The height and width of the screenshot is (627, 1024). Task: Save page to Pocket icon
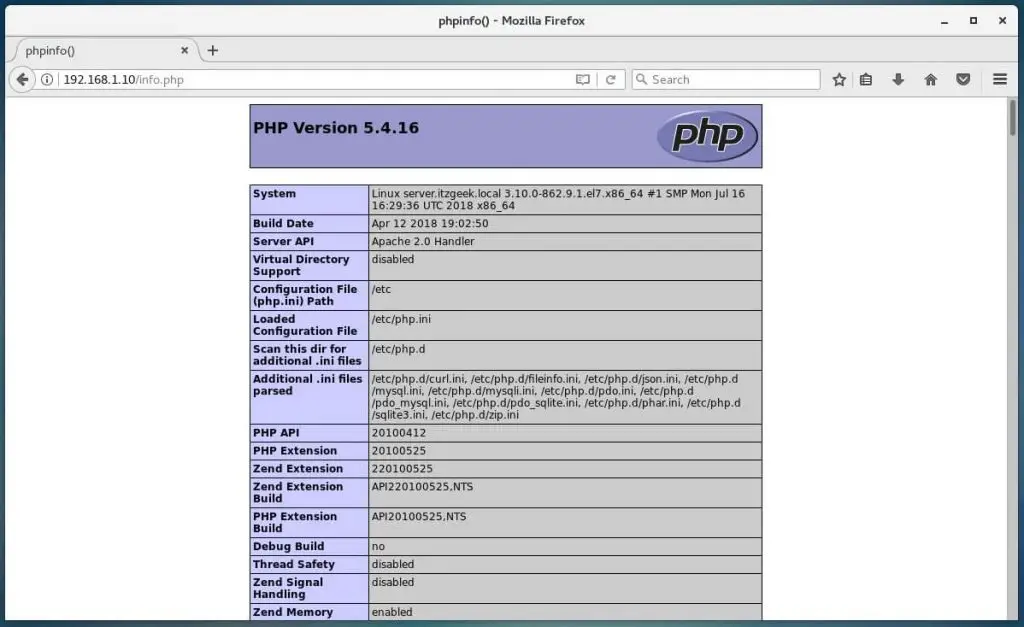click(963, 80)
